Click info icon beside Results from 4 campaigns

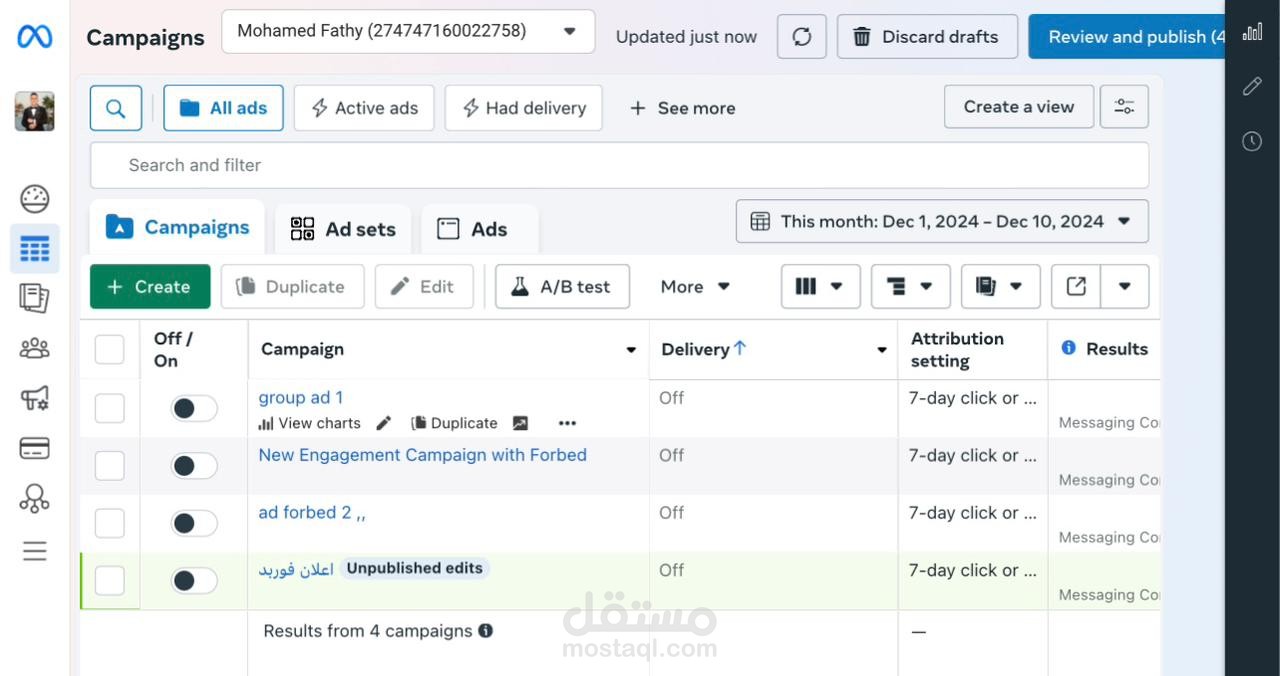[x=485, y=631]
